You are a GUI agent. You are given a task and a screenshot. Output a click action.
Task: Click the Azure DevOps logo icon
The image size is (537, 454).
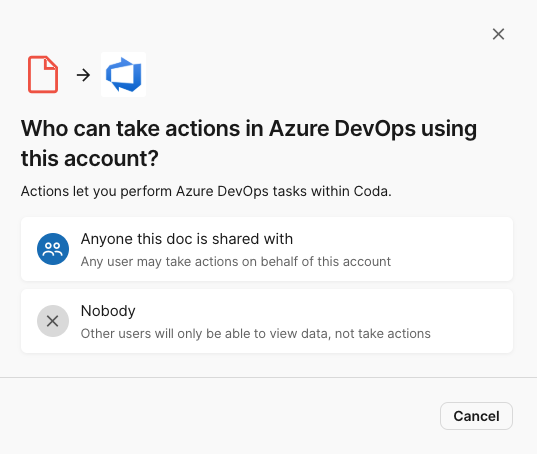[123, 74]
